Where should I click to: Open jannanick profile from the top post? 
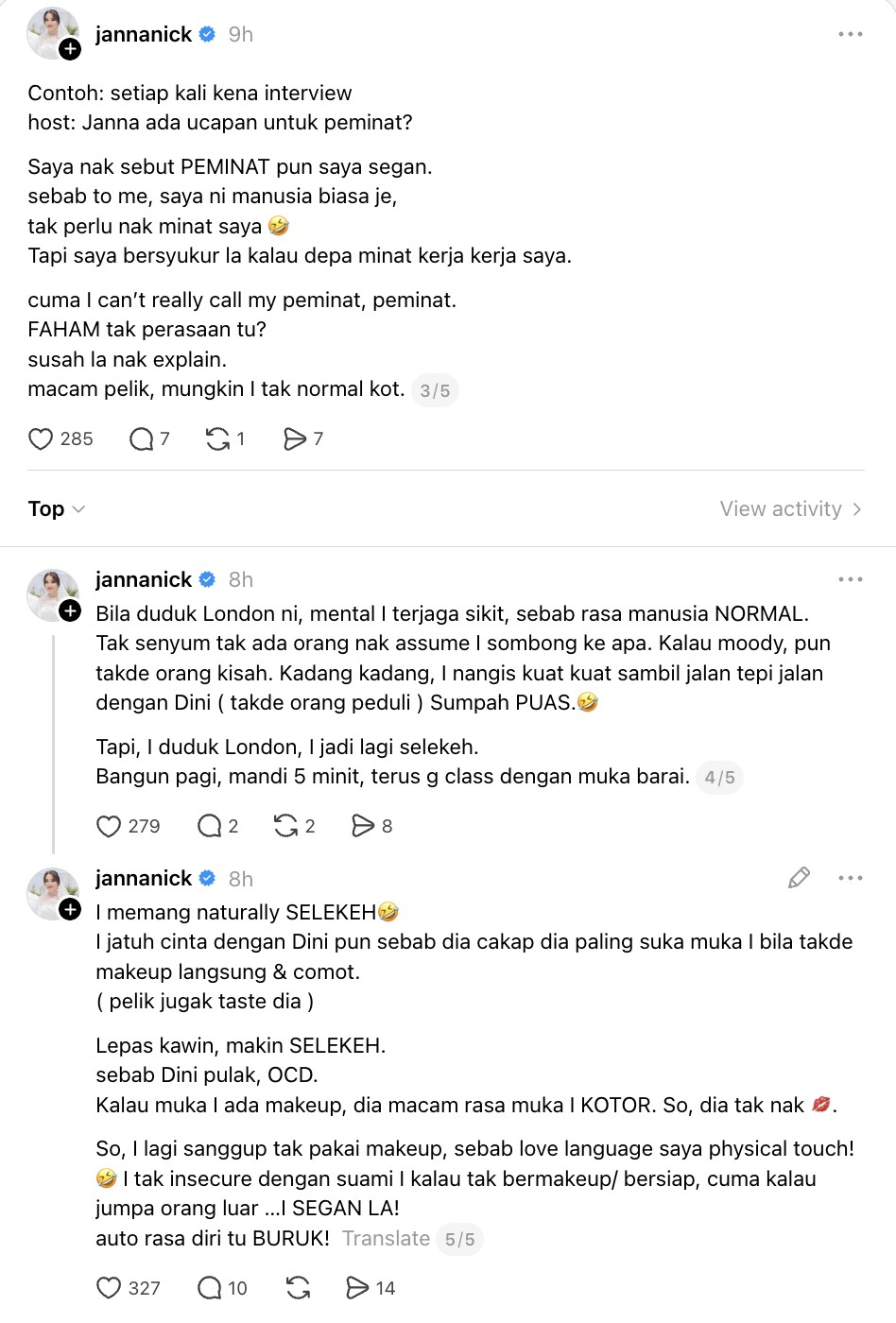click(144, 34)
